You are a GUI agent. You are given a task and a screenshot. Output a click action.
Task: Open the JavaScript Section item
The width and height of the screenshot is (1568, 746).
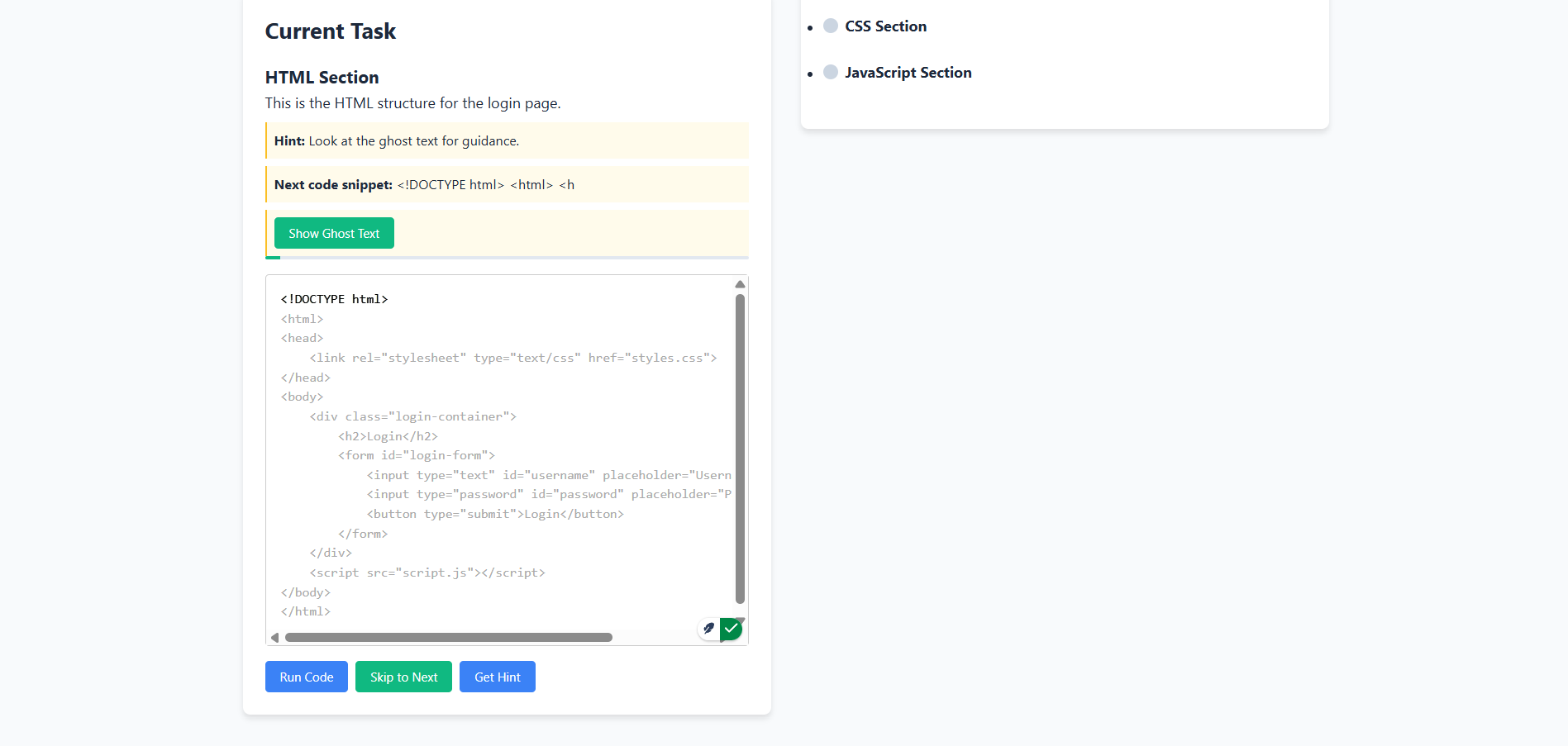908,73
